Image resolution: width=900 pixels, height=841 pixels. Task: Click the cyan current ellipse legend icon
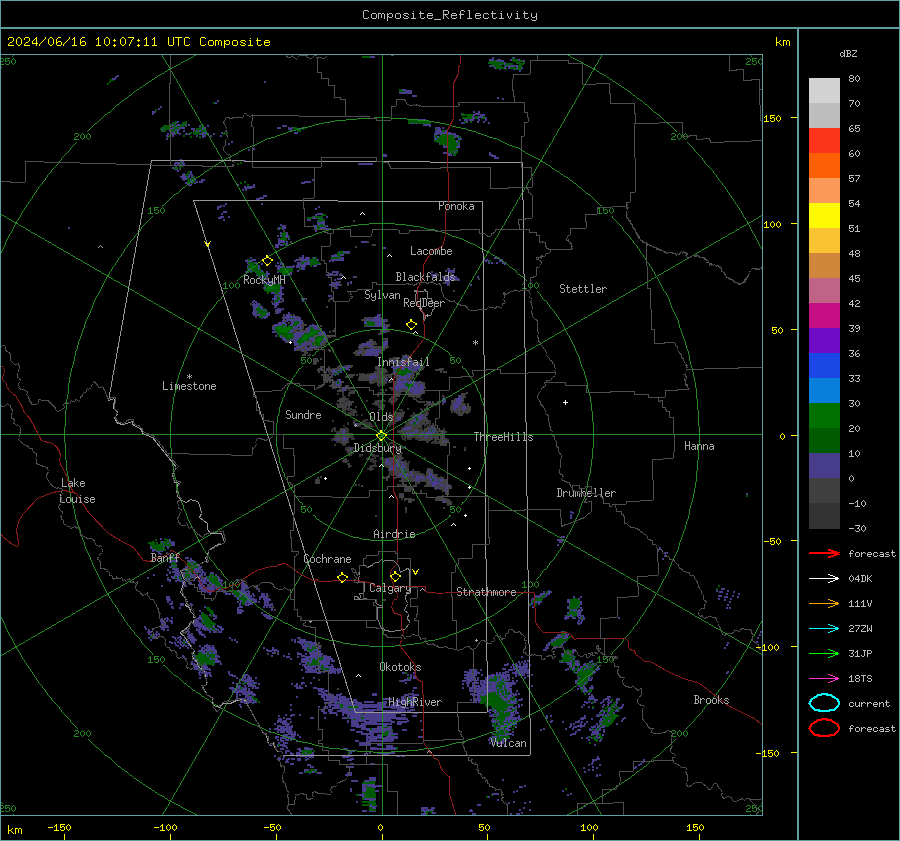click(824, 703)
